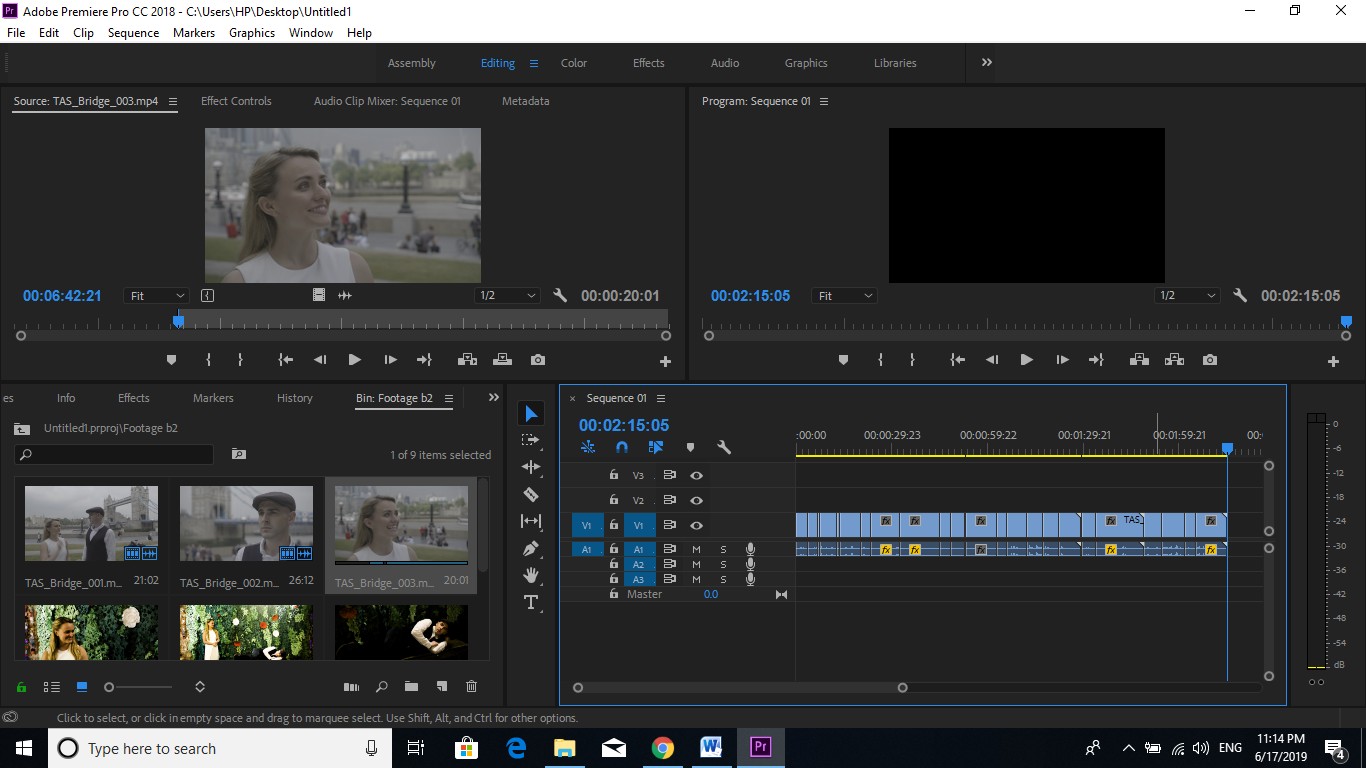
Task: Switch to Color workspace
Action: [x=574, y=63]
